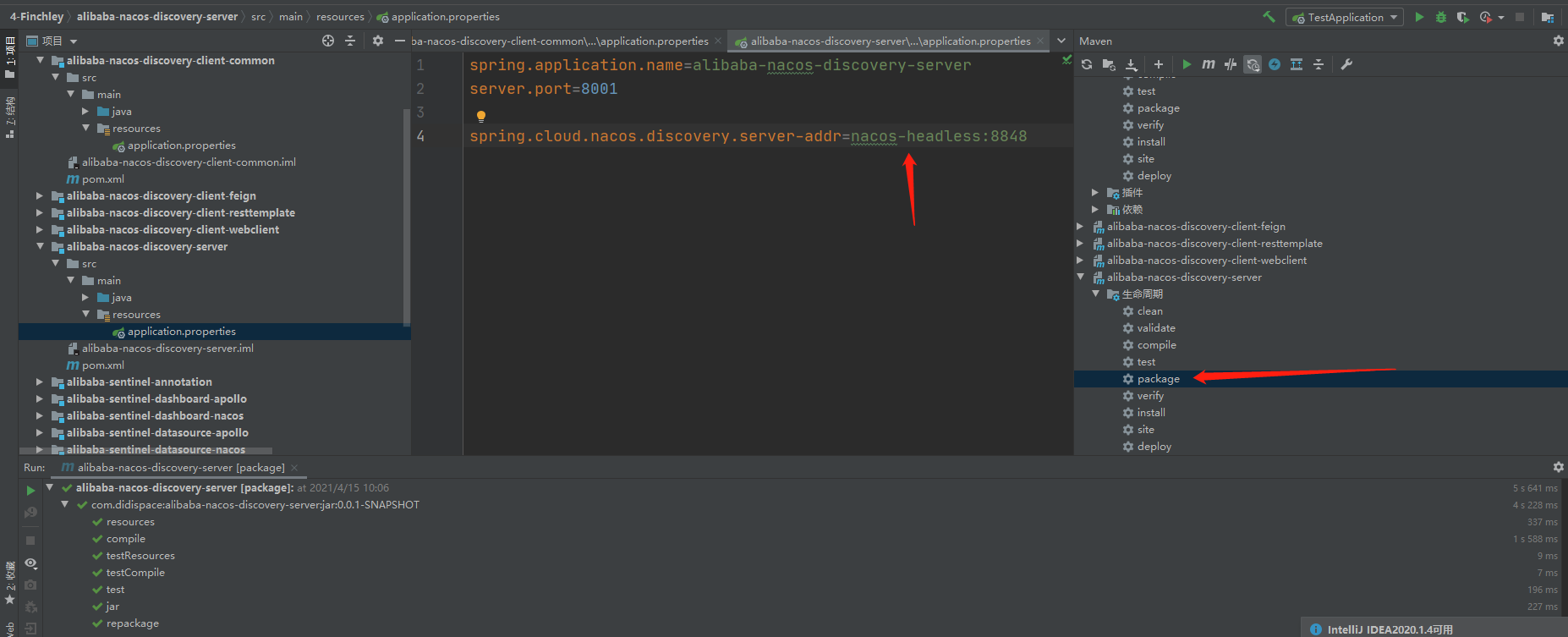
Task: Click line 4 server-addr property in editor
Action: [748, 136]
